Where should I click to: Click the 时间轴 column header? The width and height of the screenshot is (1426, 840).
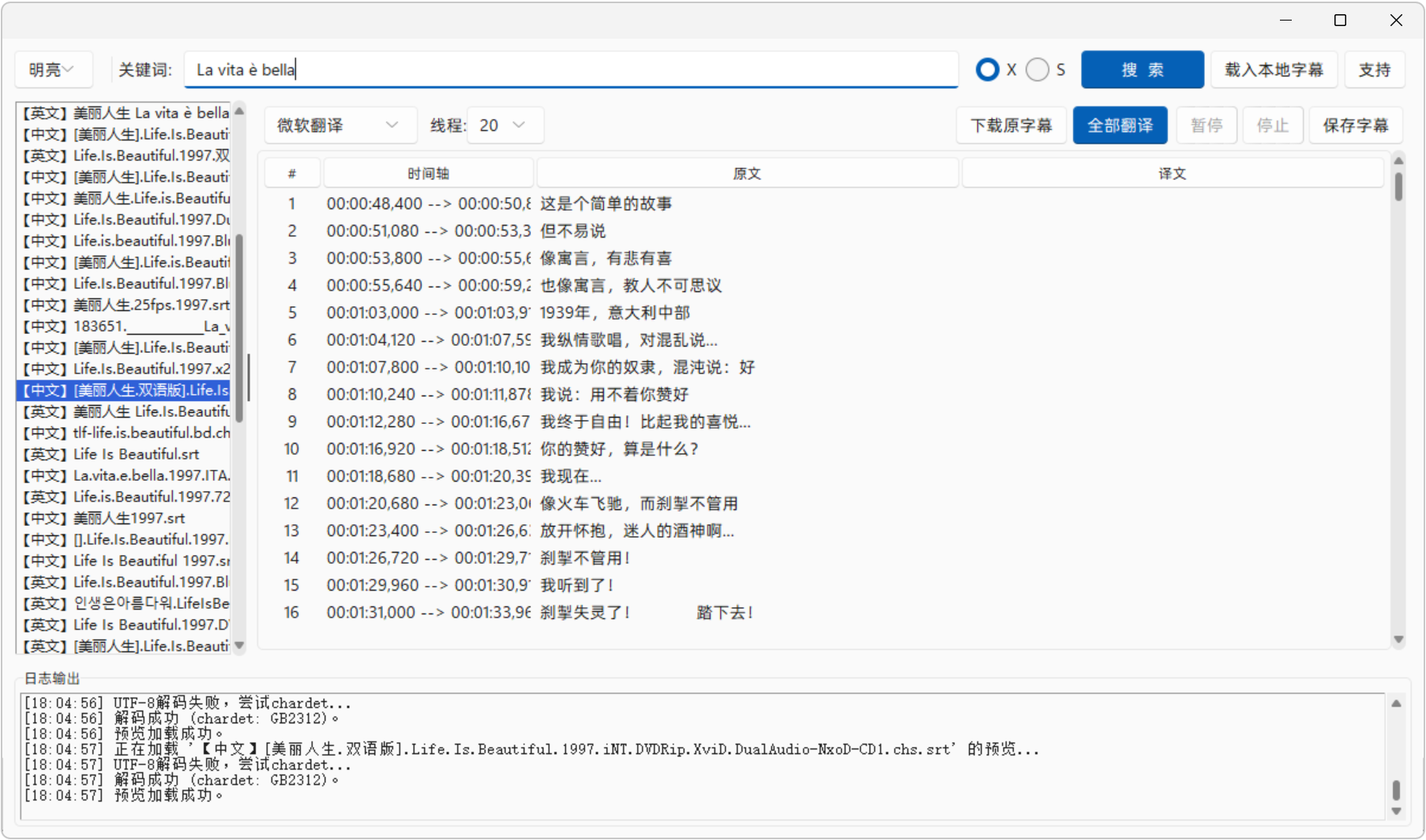(x=429, y=173)
